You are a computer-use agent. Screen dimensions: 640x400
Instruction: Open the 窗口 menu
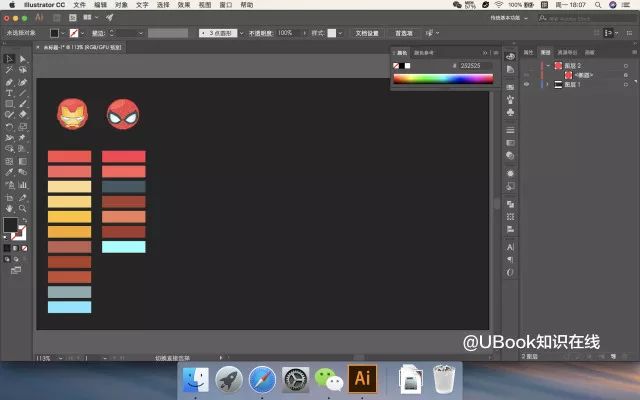click(x=226, y=5)
